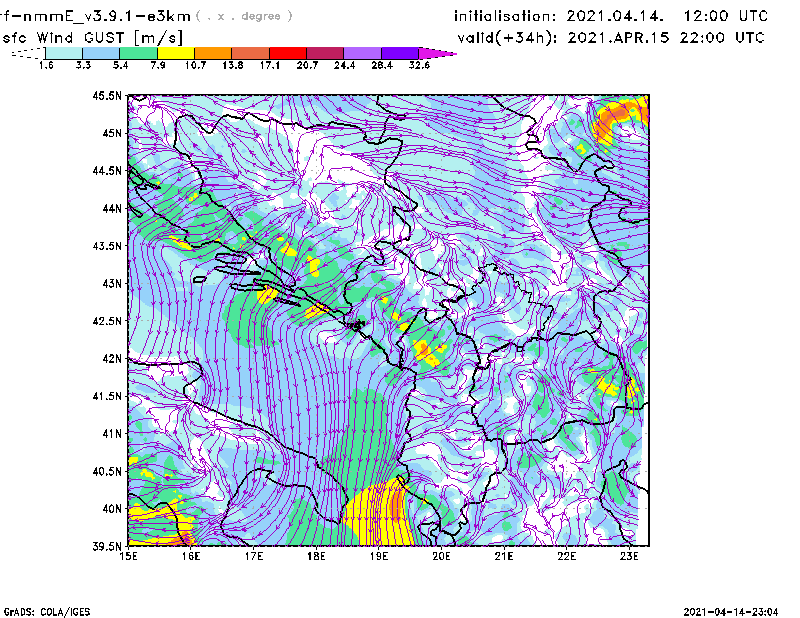This screenshot has height=618, width=800.
Task: Click the '16E' longitude label
Action: [191, 556]
